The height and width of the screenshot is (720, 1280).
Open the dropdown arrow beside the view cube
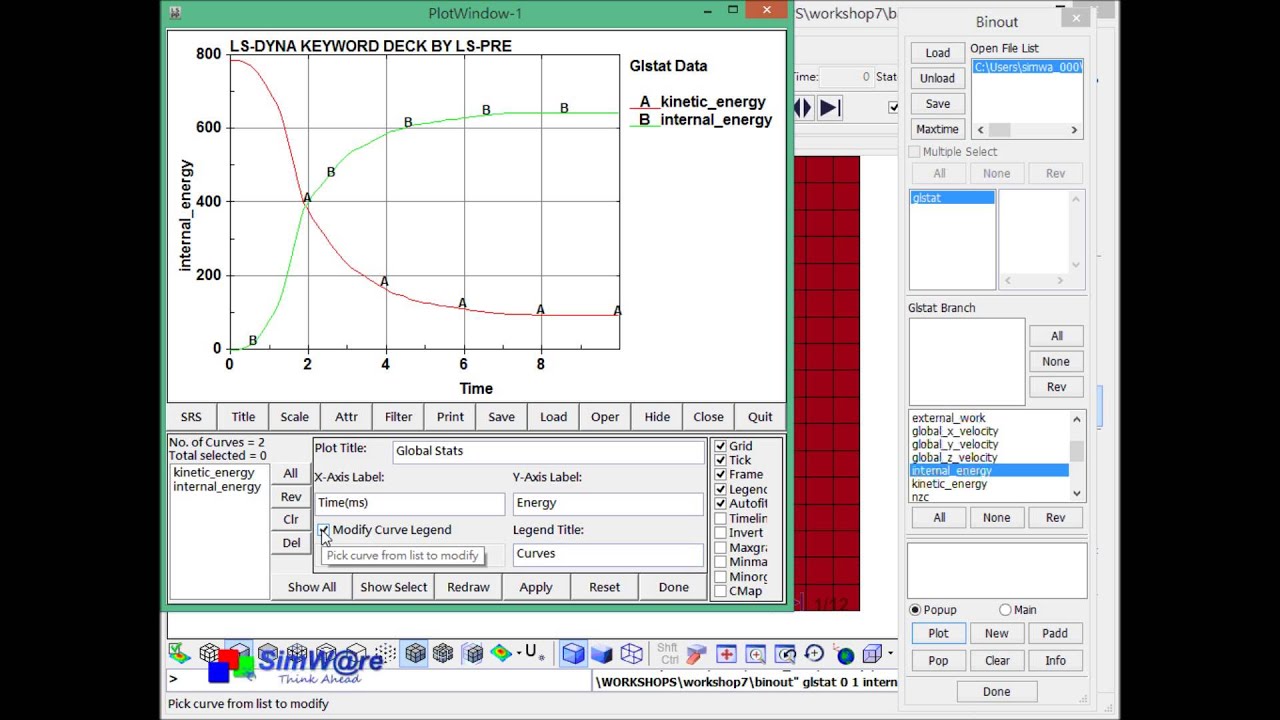click(890, 654)
